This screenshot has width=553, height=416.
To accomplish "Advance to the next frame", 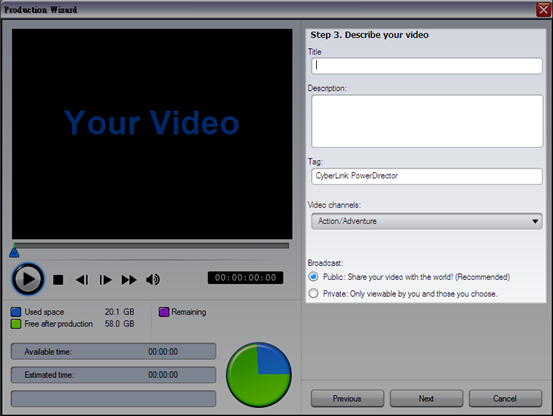I will pyautogui.click(x=105, y=280).
